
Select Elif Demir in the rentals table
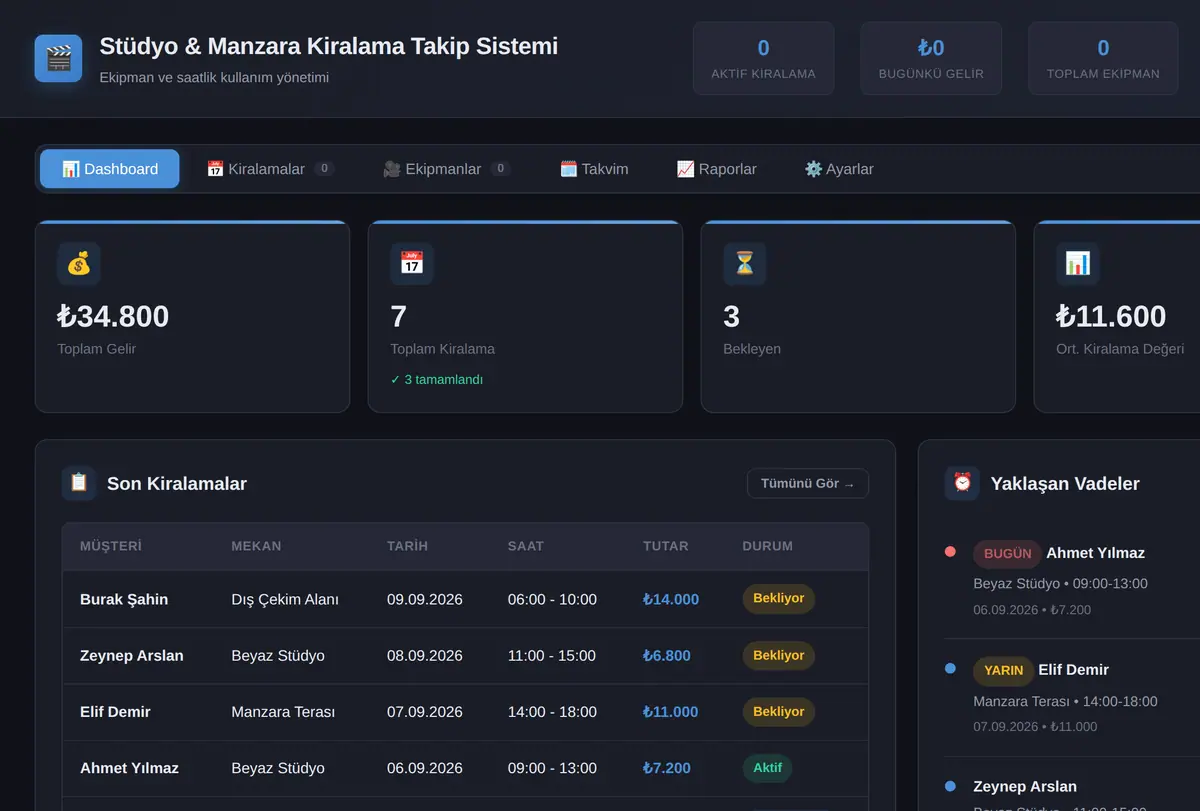(x=115, y=712)
